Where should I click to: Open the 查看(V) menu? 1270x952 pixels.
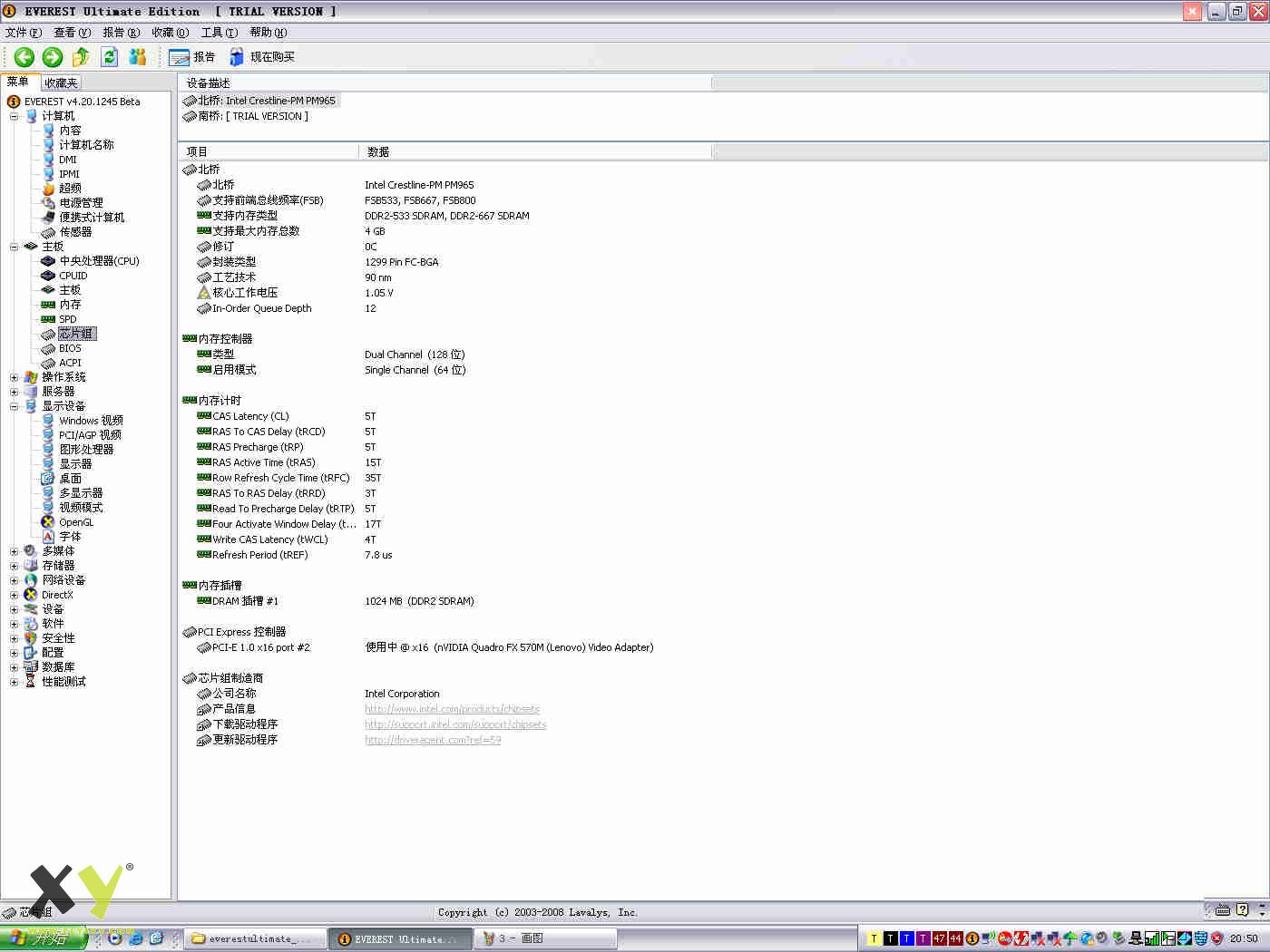point(72,33)
